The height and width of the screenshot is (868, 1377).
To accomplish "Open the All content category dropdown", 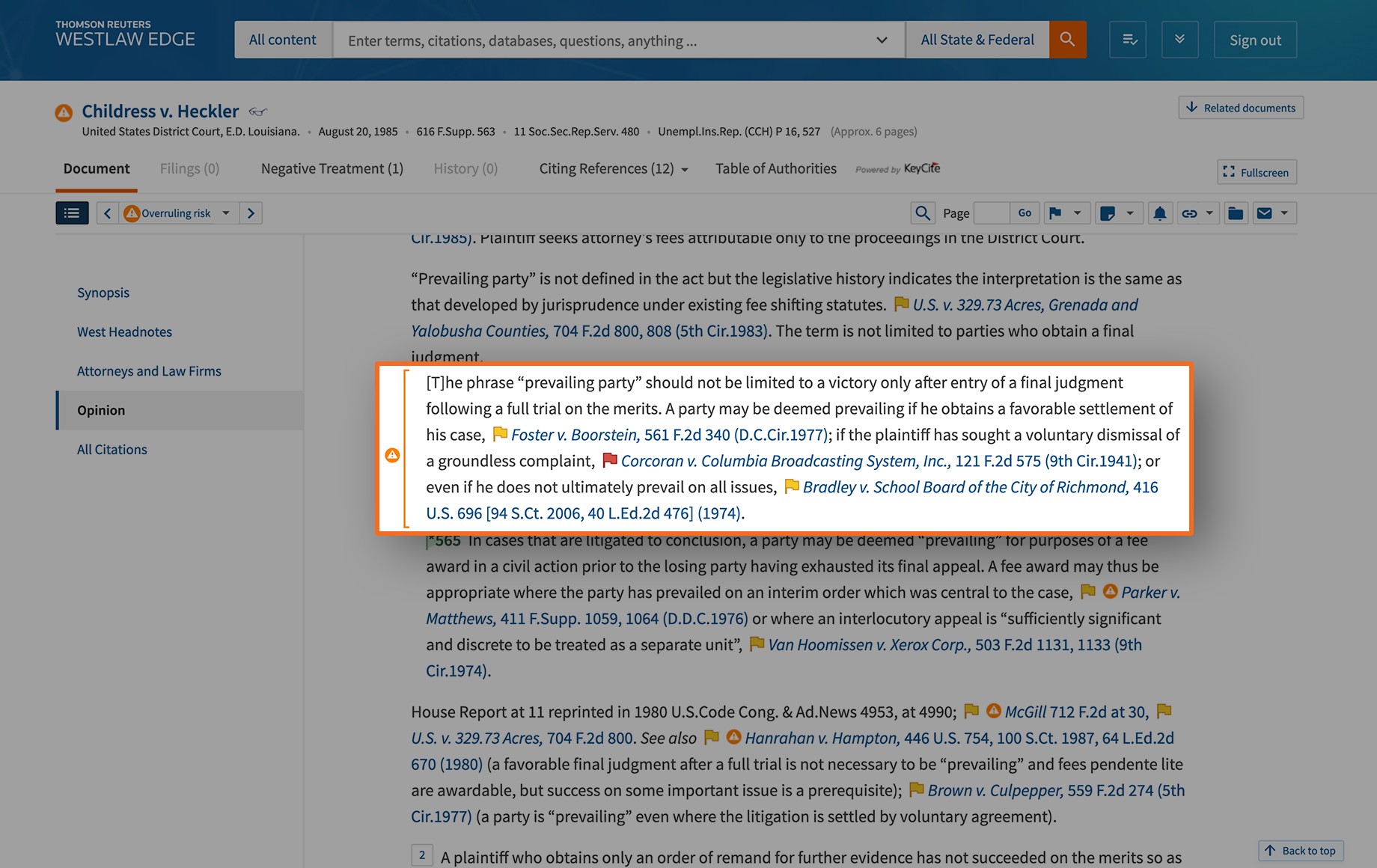I will click(283, 40).
